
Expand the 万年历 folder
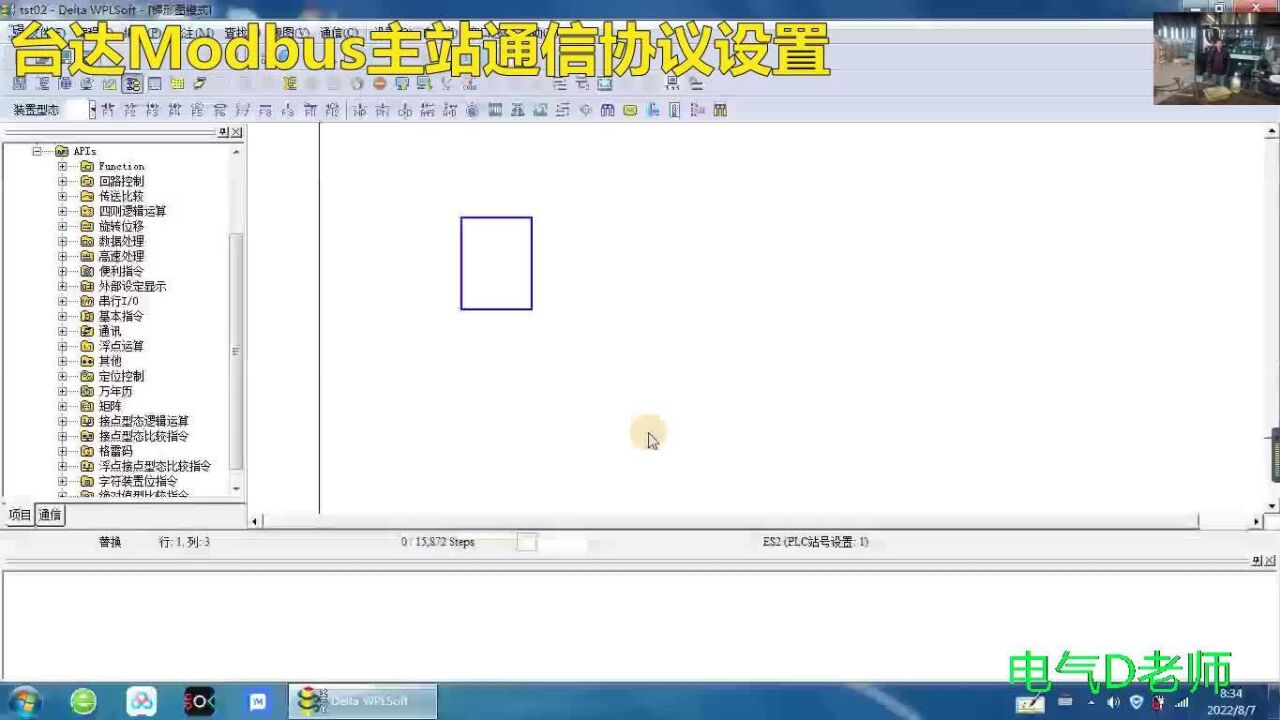[x=62, y=391]
